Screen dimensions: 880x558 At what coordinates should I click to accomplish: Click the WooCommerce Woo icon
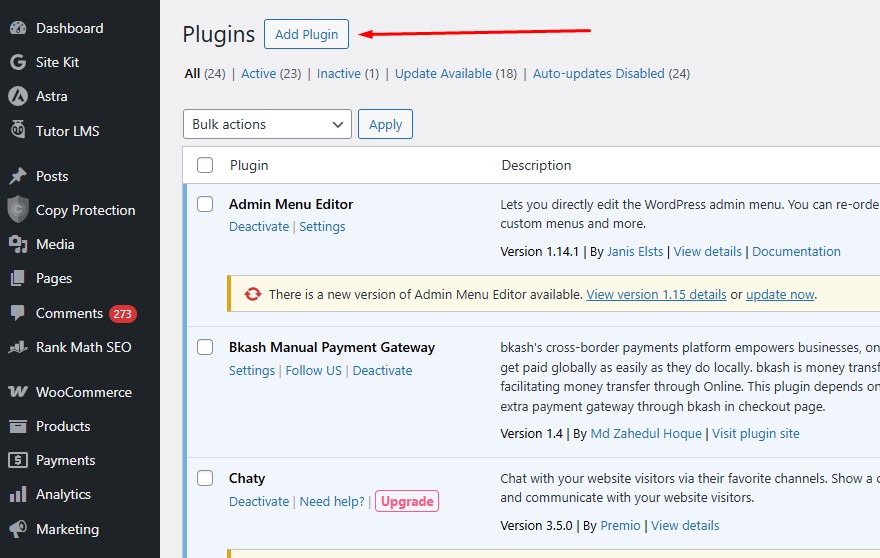(x=17, y=392)
